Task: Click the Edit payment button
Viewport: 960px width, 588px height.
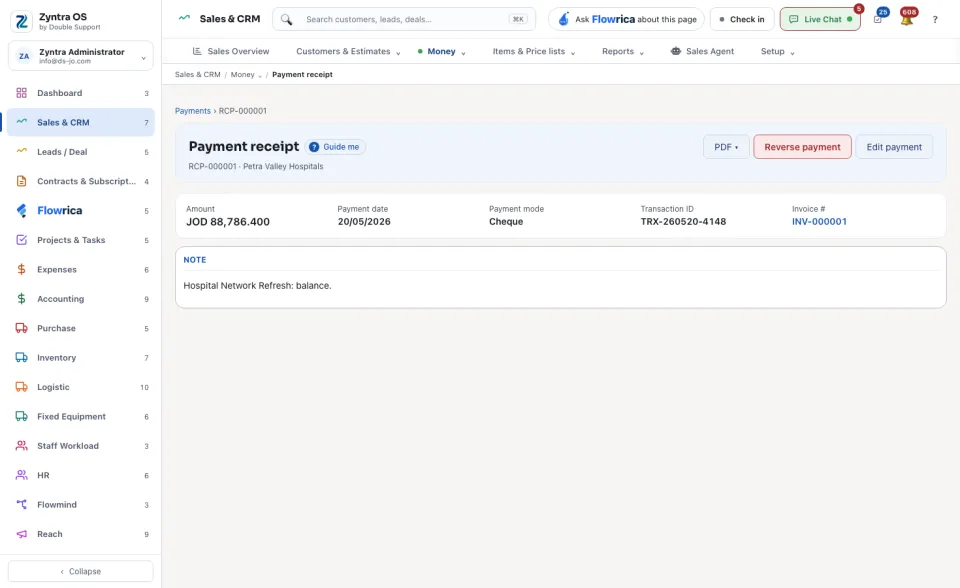Action: 894,147
